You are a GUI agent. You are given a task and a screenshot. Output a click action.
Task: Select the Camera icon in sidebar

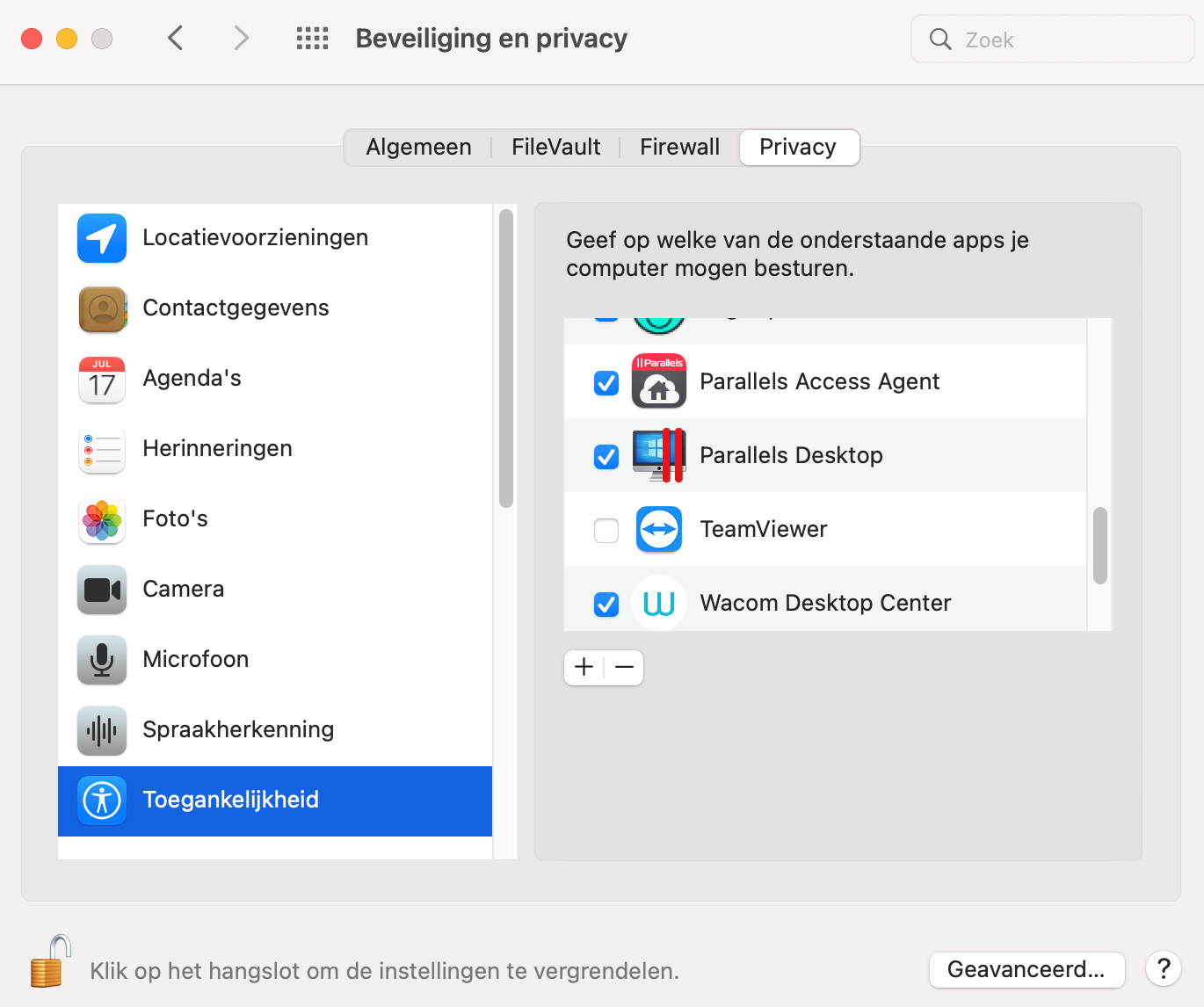pyautogui.click(x=102, y=590)
